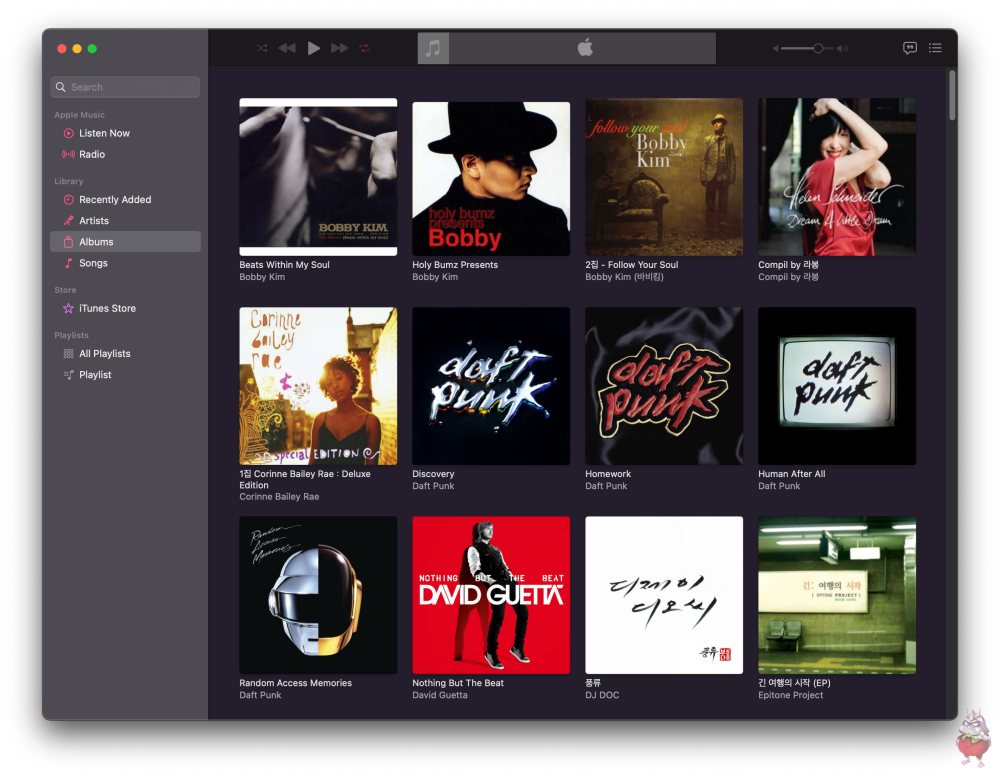Click the high volume speaker icon
The width and height of the screenshot is (1000, 776).
(842, 48)
